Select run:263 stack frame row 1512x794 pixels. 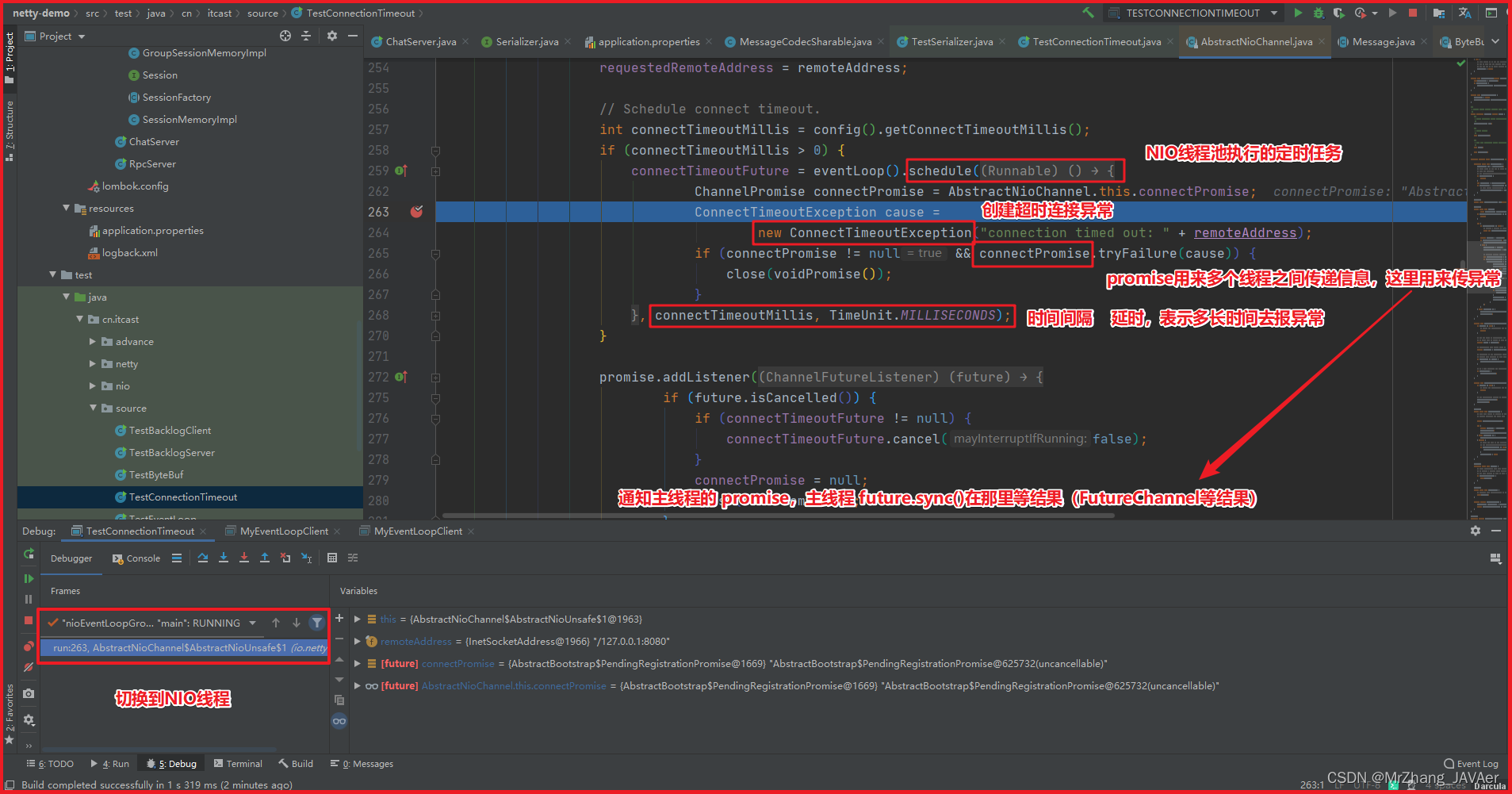(x=184, y=648)
